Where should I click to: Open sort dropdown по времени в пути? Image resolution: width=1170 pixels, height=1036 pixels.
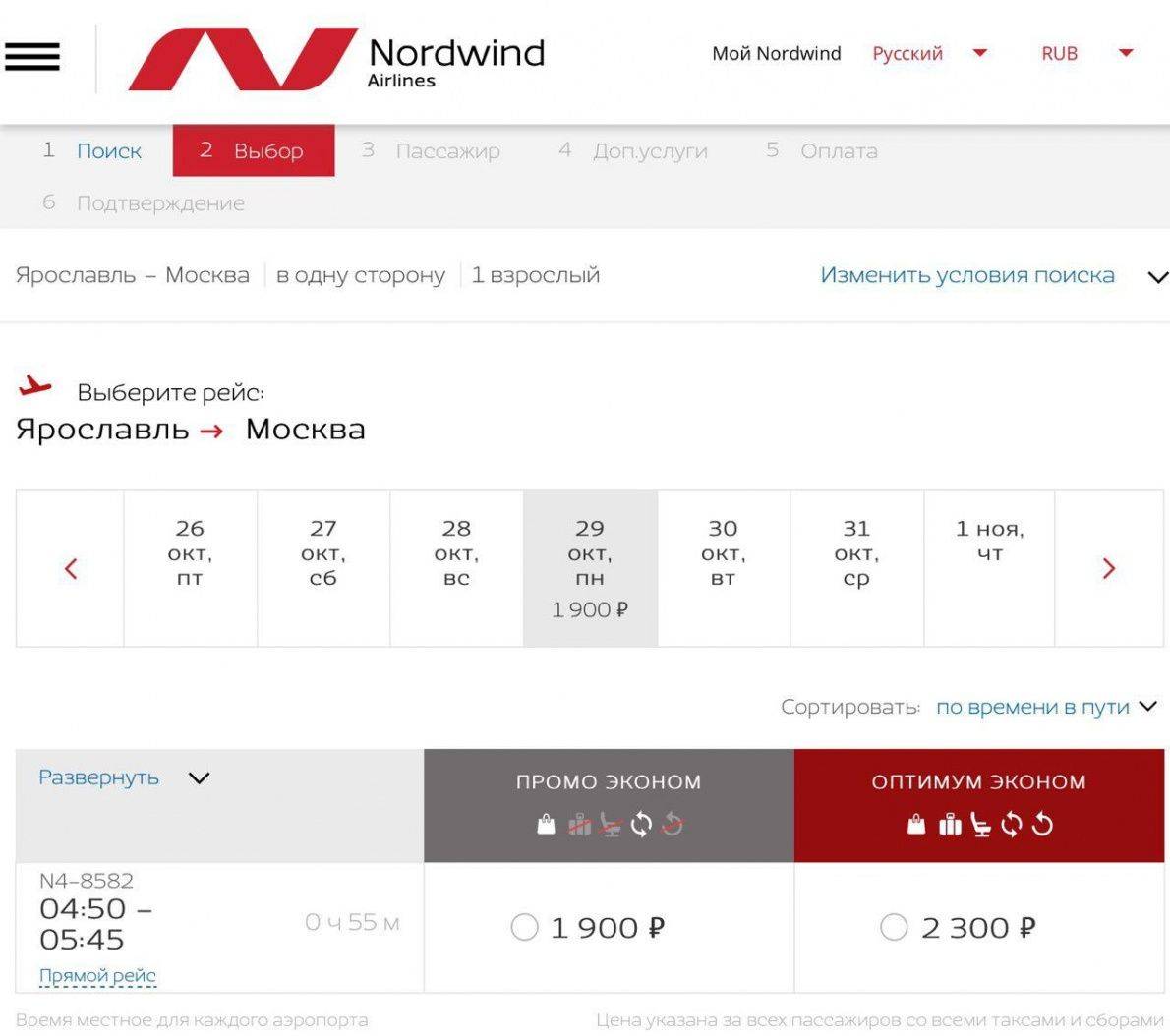(x=1046, y=707)
